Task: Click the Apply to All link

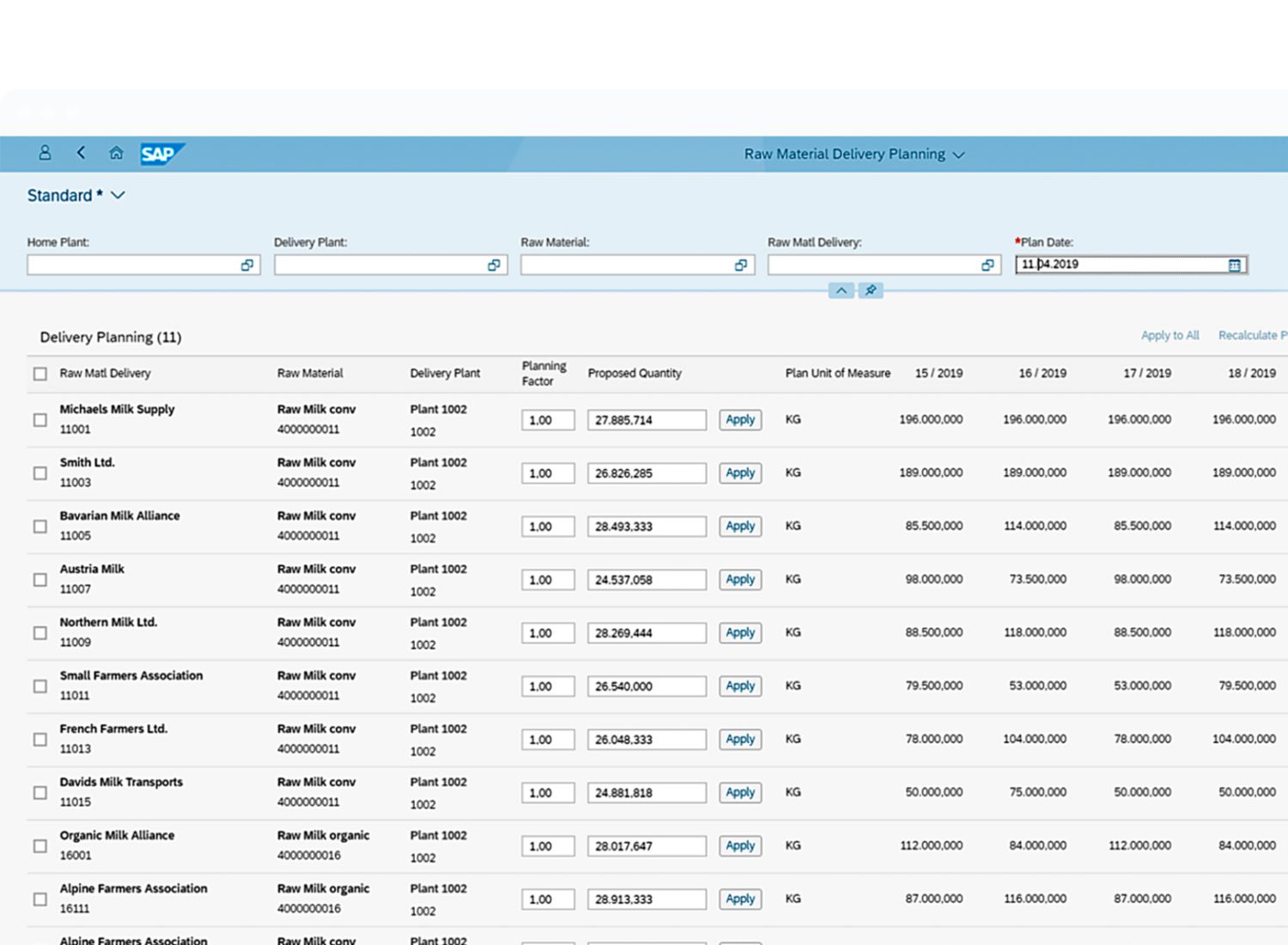Action: tap(1170, 335)
